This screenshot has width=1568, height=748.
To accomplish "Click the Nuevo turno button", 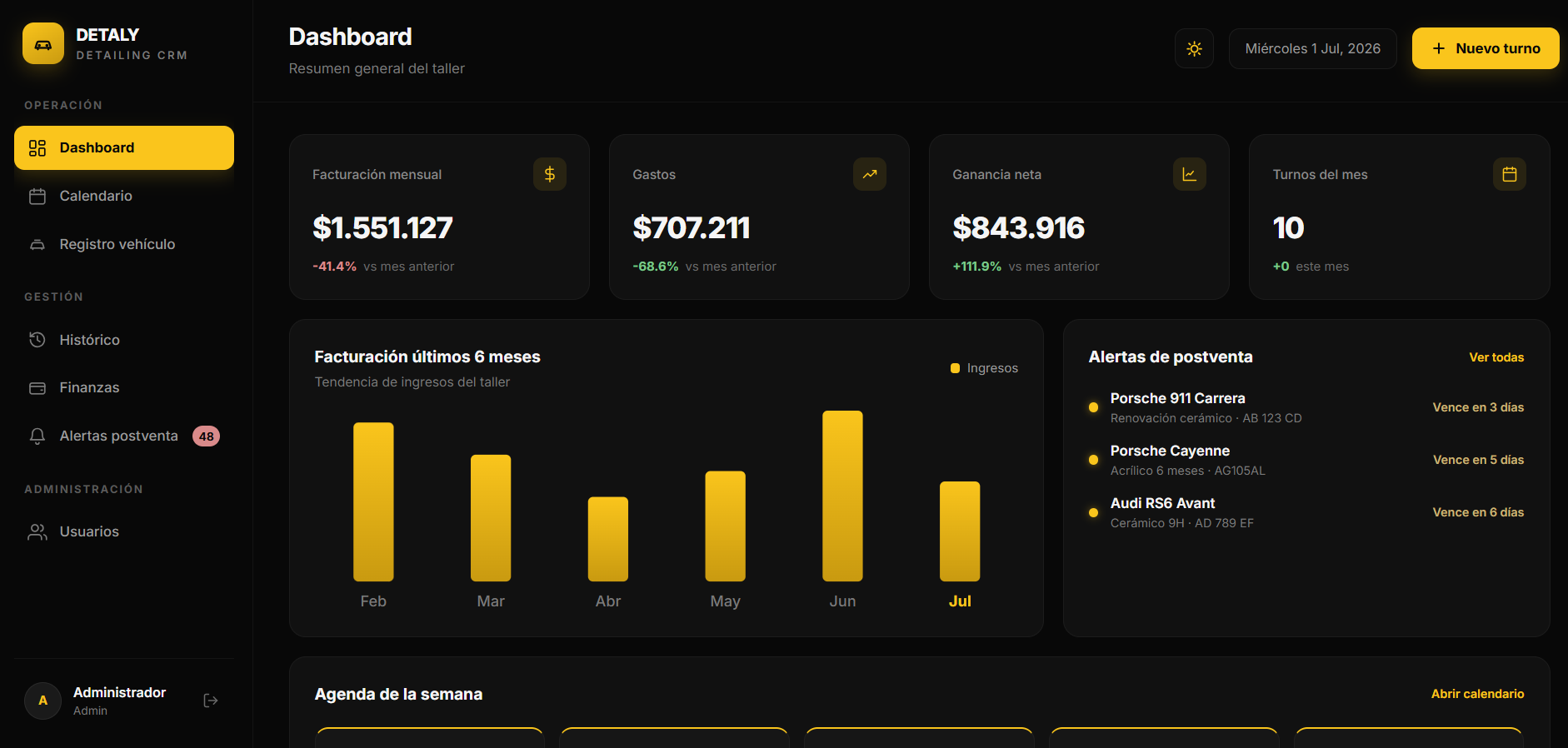I will [x=1486, y=48].
